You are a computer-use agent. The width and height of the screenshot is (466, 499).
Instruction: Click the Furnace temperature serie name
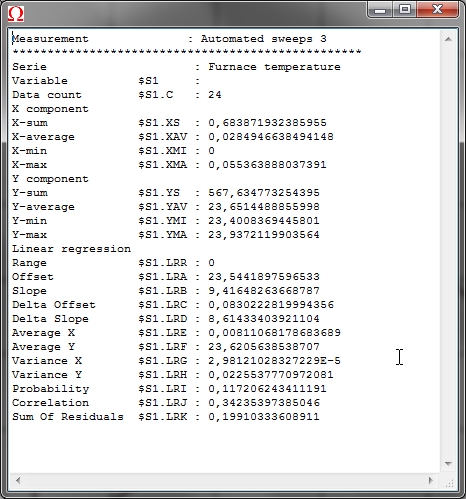(x=274, y=67)
